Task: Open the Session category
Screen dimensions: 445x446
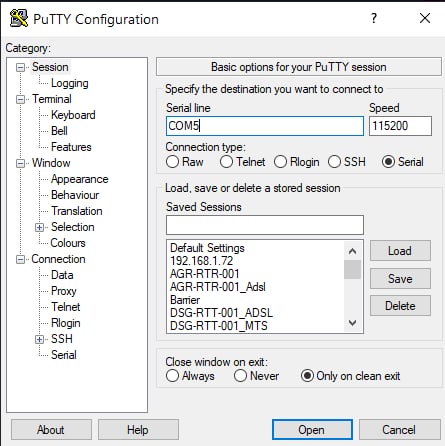Action: coord(50,67)
